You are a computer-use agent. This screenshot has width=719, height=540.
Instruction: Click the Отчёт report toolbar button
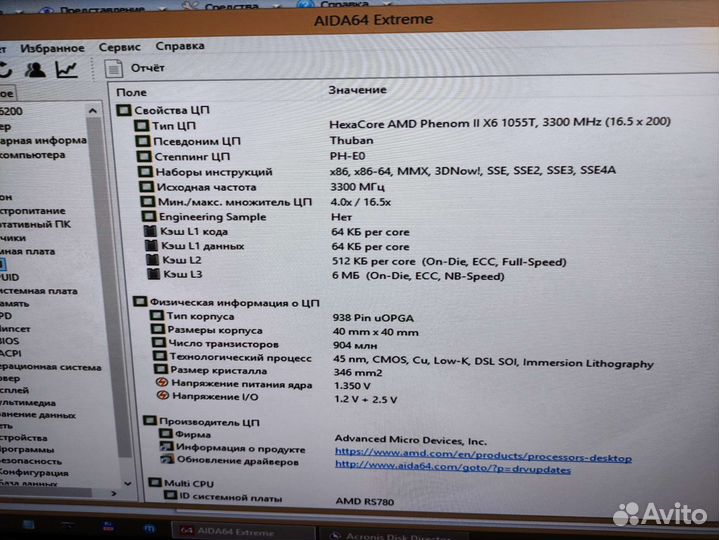(x=135, y=68)
